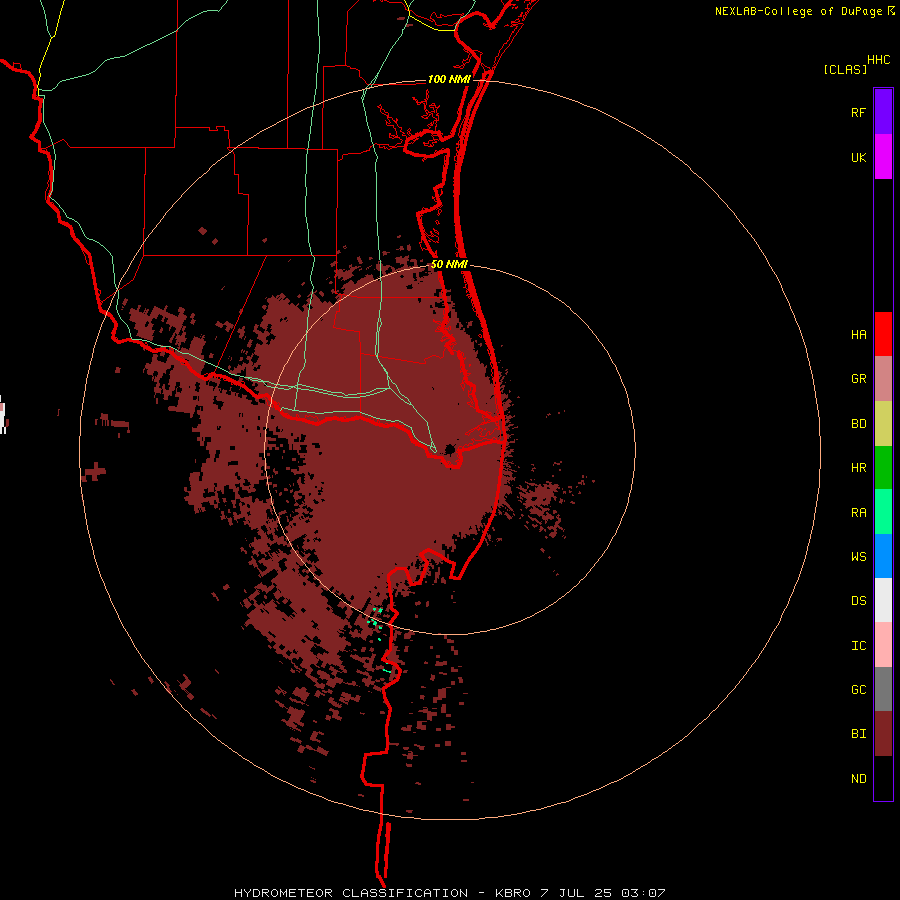
Task: Click the RA light green legend swatch
Action: [x=883, y=512]
